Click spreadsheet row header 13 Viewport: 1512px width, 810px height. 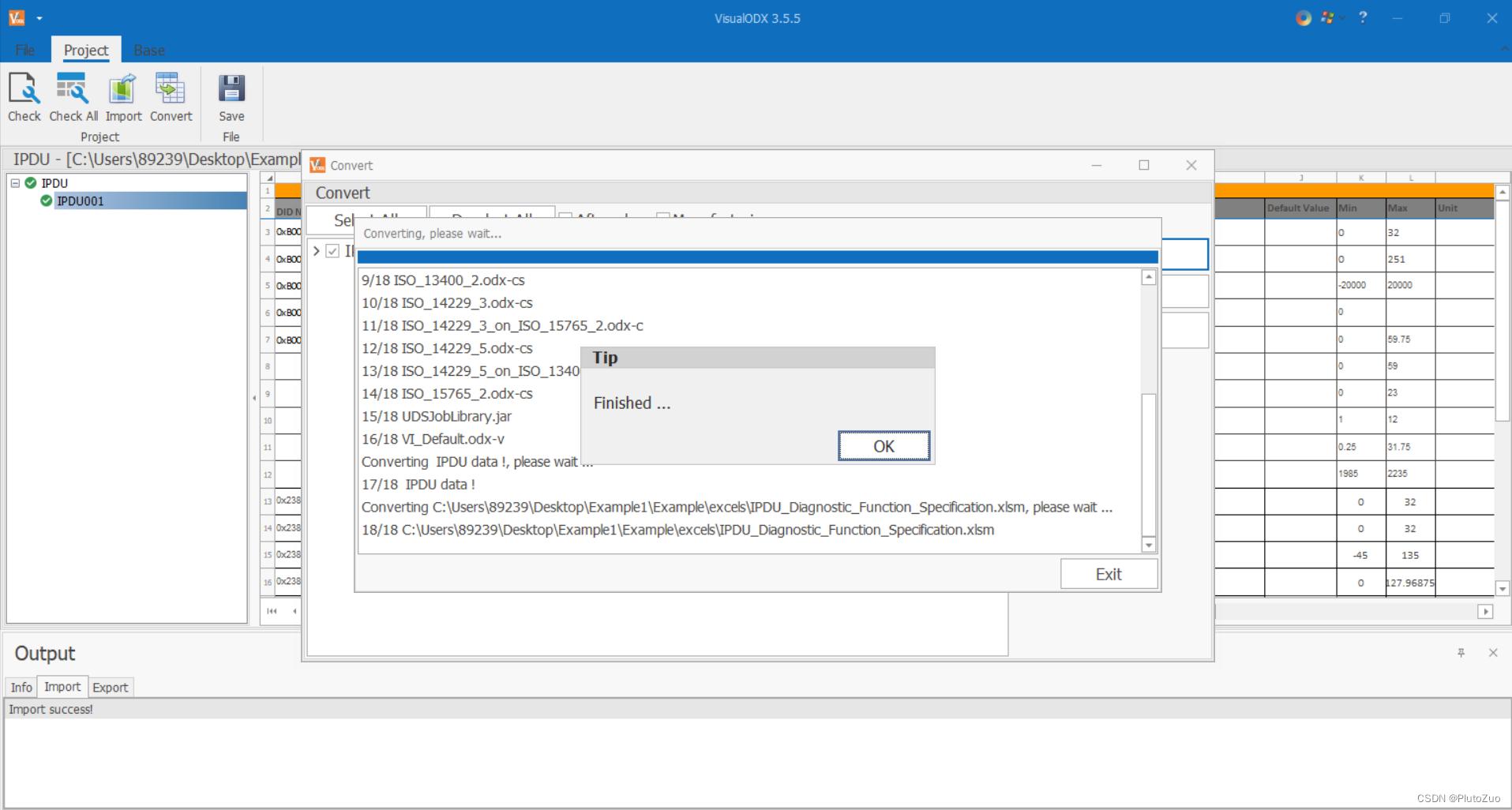(268, 501)
